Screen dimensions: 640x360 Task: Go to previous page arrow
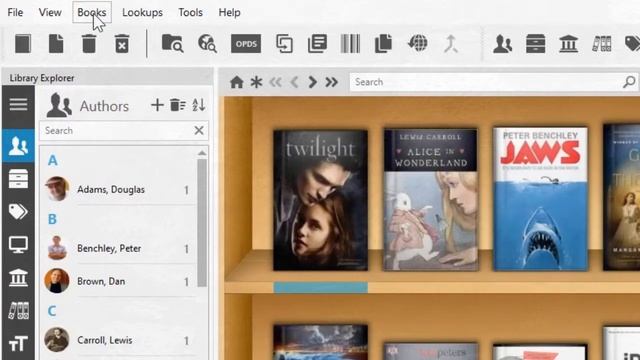(x=294, y=82)
